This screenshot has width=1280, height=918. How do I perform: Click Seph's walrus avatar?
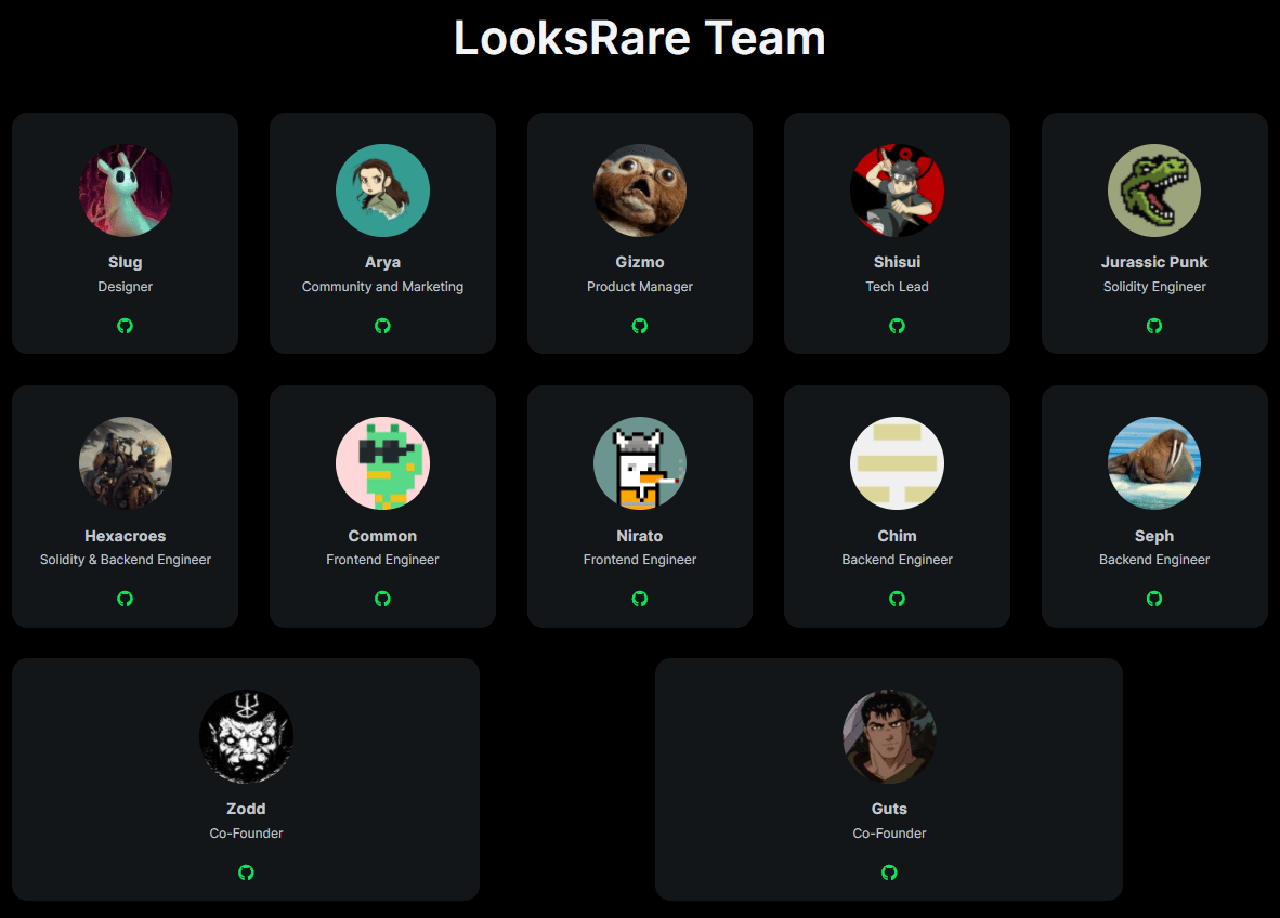pyautogui.click(x=1155, y=463)
